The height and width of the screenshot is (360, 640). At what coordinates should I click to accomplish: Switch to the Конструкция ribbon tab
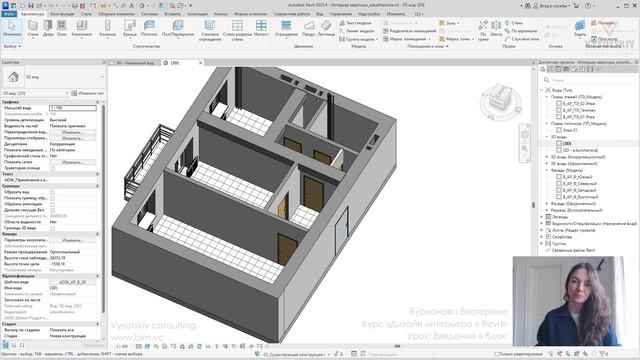point(62,14)
